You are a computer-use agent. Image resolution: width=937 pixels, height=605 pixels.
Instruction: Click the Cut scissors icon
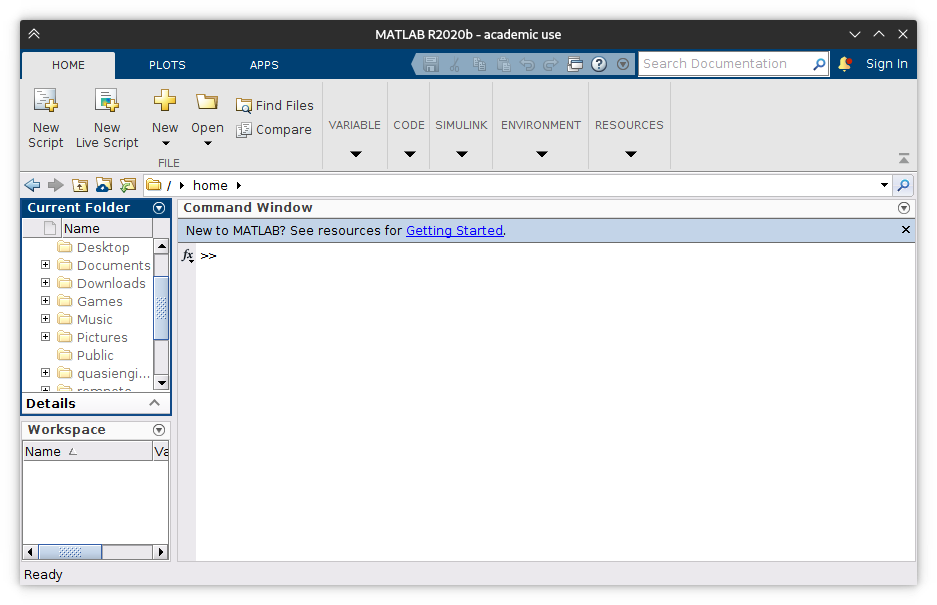455,64
